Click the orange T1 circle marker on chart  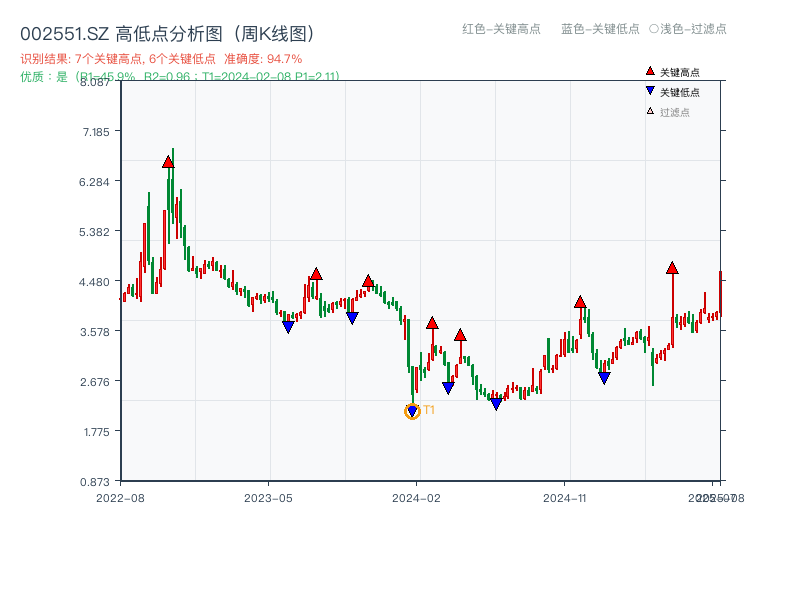click(413, 411)
